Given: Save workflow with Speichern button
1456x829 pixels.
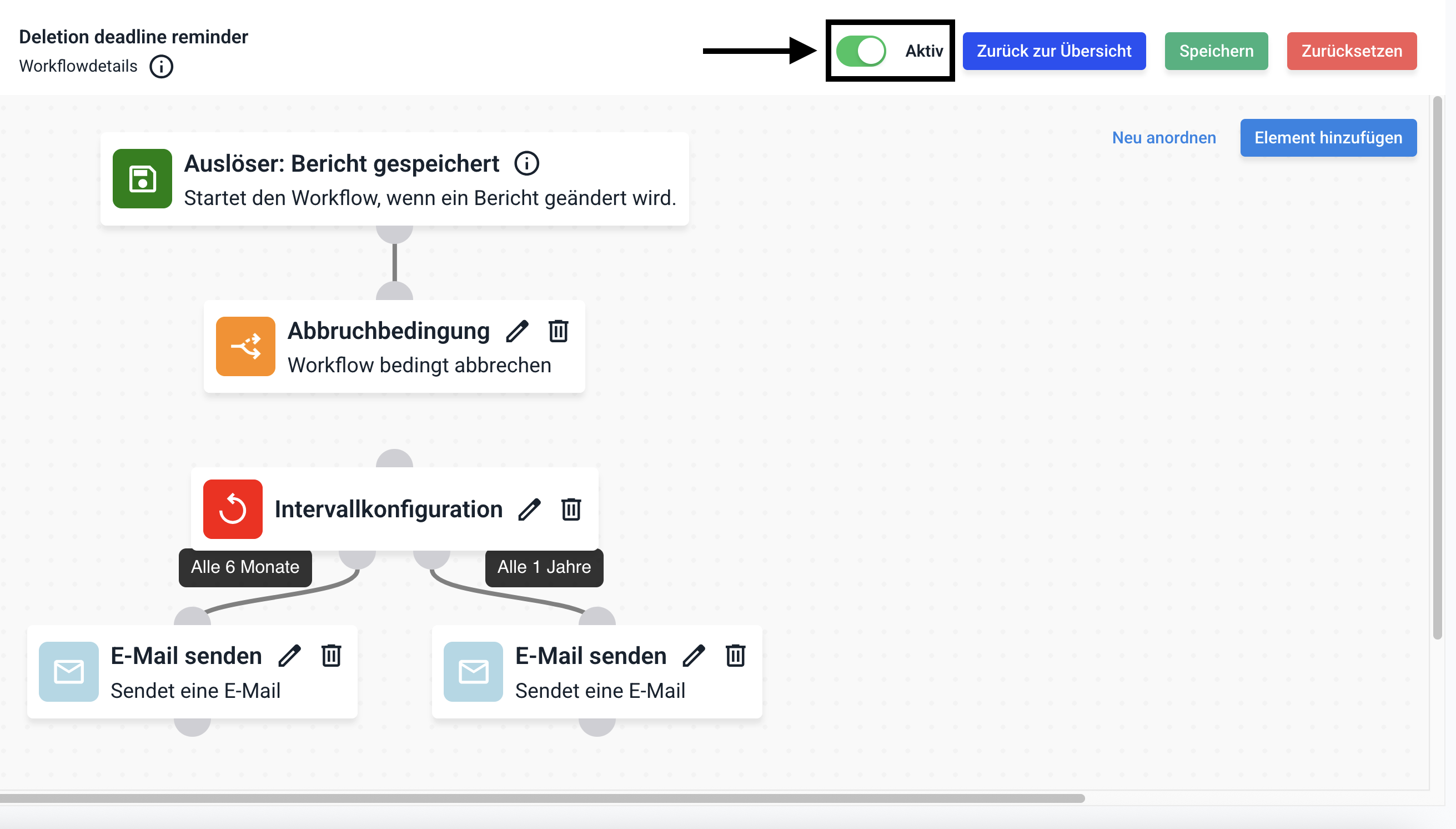Looking at the screenshot, I should (1216, 51).
